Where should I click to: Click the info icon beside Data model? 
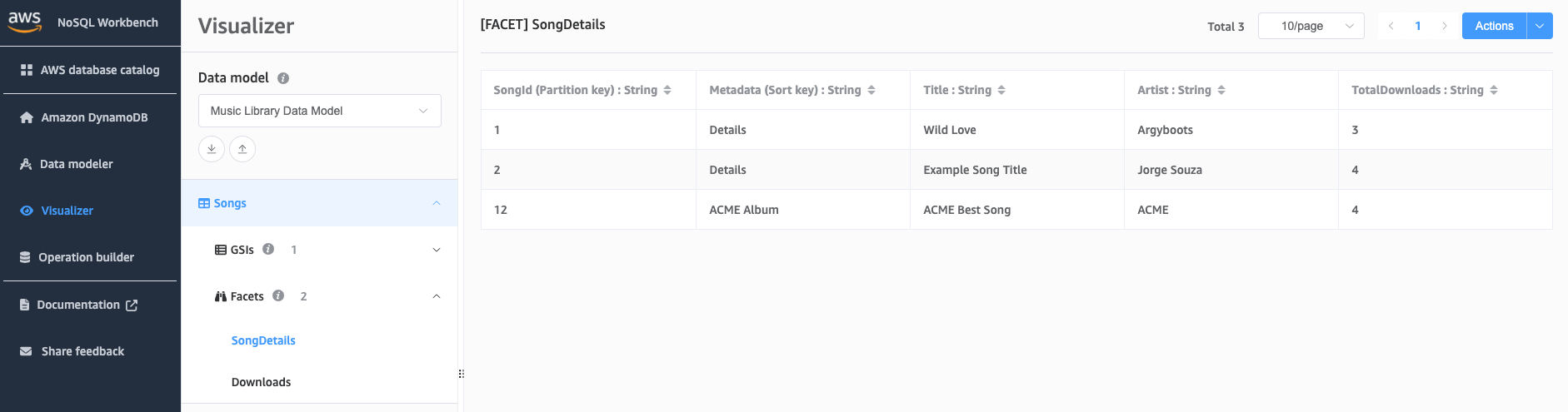click(x=283, y=78)
